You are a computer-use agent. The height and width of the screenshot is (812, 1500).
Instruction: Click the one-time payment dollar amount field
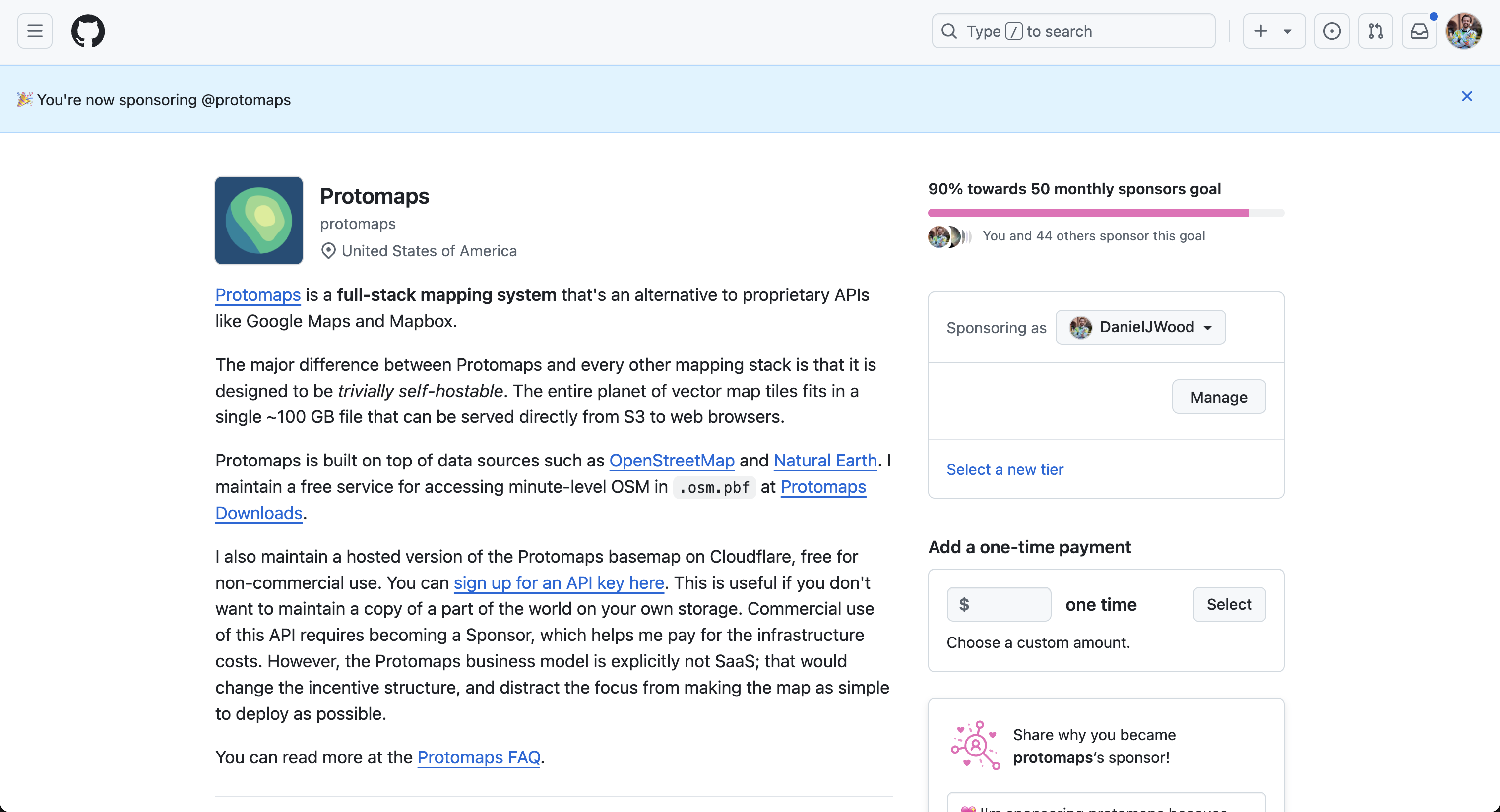point(999,604)
